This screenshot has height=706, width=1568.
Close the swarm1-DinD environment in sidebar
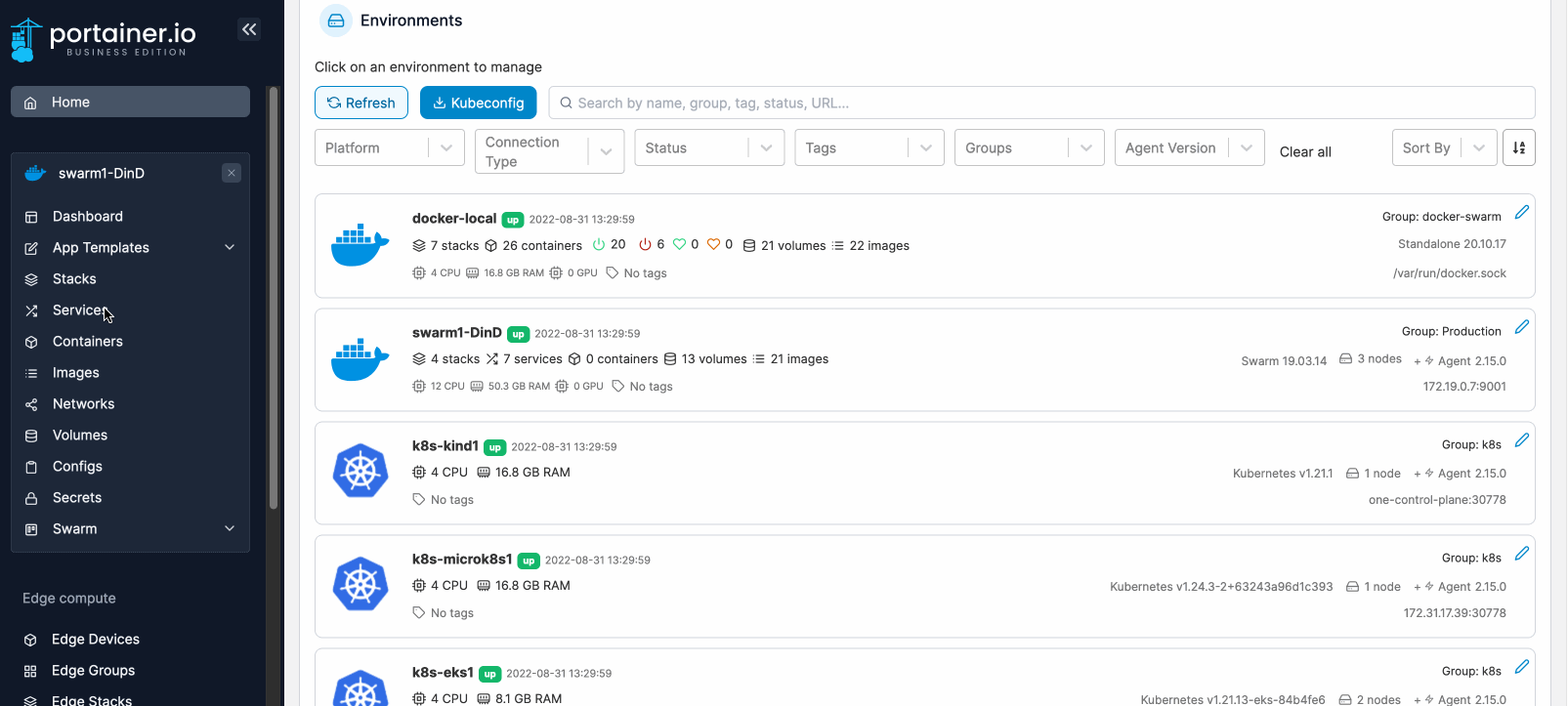tap(232, 173)
